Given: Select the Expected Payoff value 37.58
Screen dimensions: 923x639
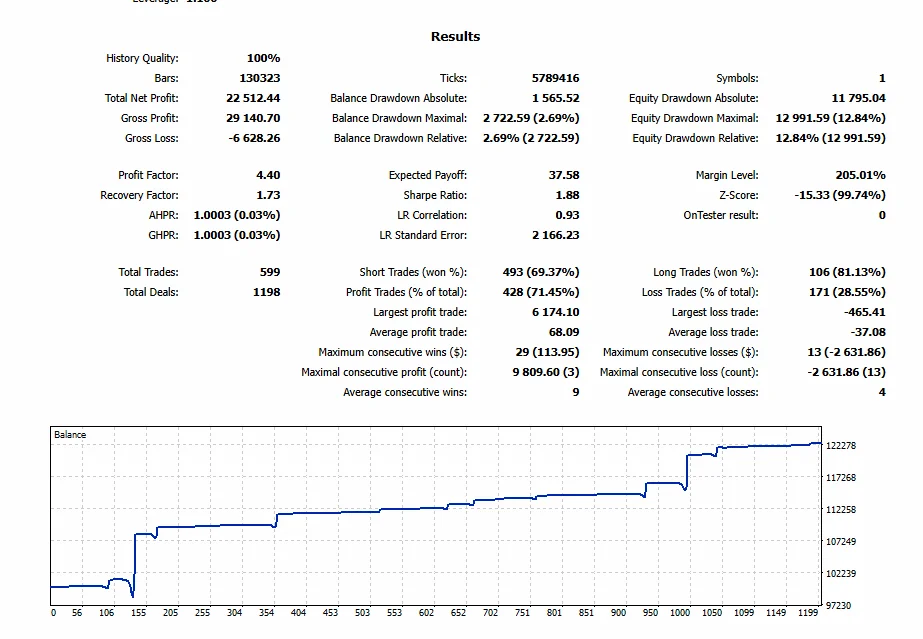Looking at the screenshot, I should 563,175.
